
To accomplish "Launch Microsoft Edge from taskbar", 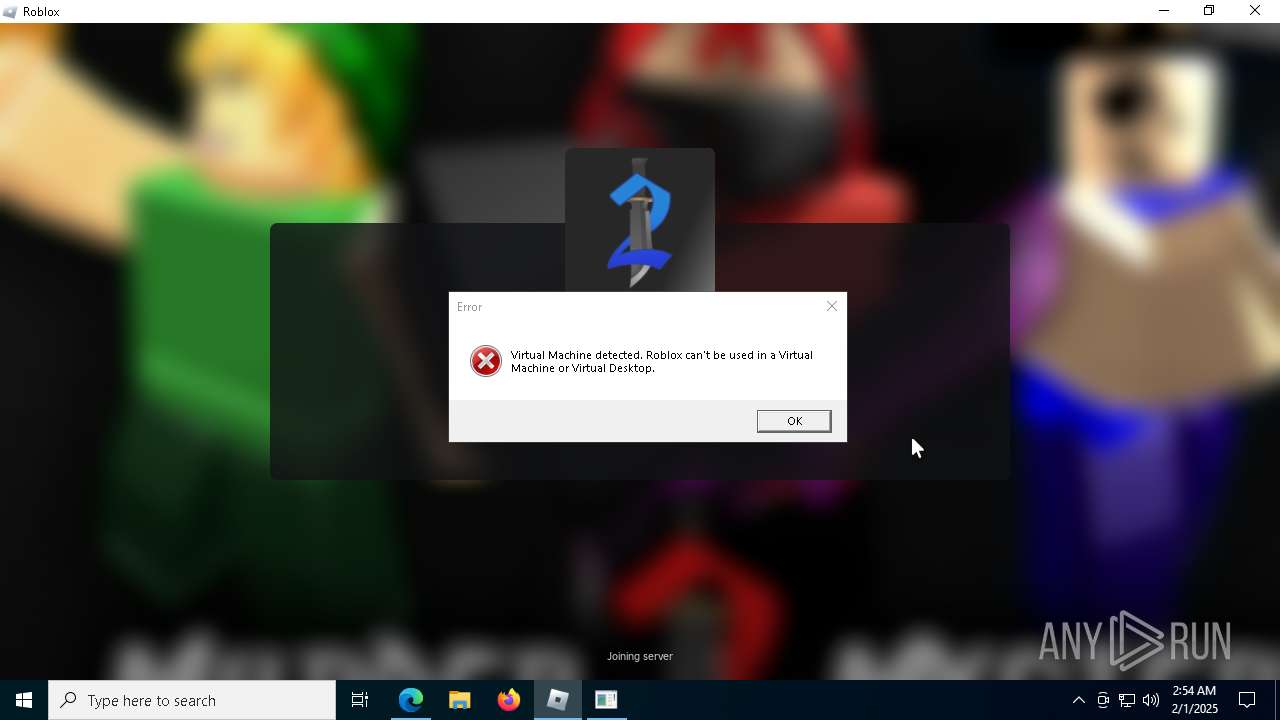I will (411, 700).
